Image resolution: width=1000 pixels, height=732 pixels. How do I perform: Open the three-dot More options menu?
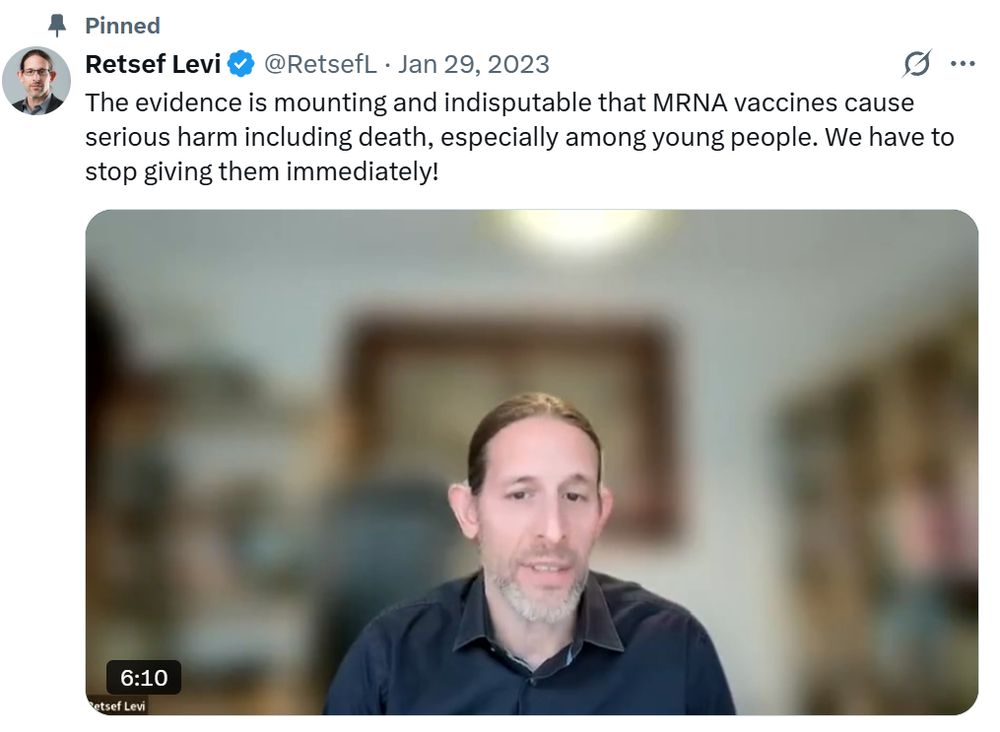click(962, 64)
